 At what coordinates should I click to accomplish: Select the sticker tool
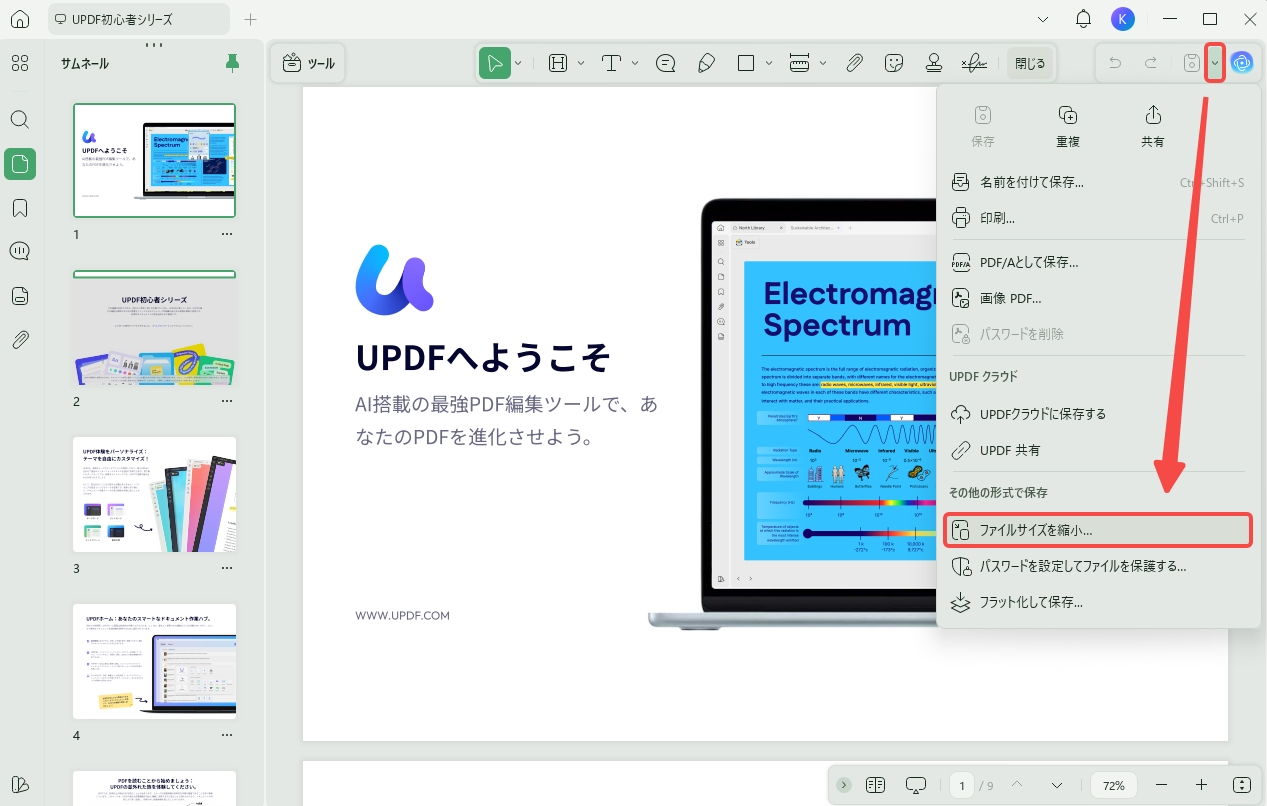(x=894, y=63)
